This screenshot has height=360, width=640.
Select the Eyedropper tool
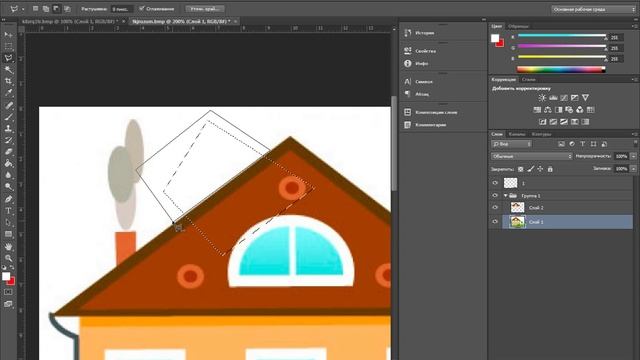tap(8, 93)
